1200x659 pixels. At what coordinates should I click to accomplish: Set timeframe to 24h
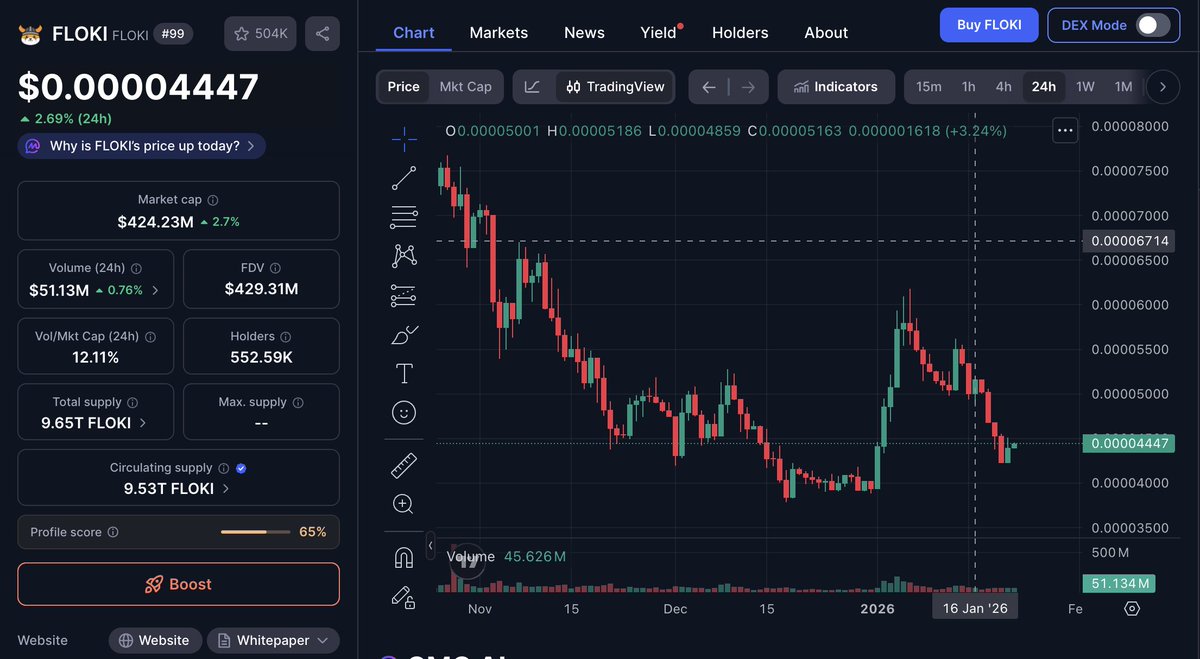(1044, 87)
